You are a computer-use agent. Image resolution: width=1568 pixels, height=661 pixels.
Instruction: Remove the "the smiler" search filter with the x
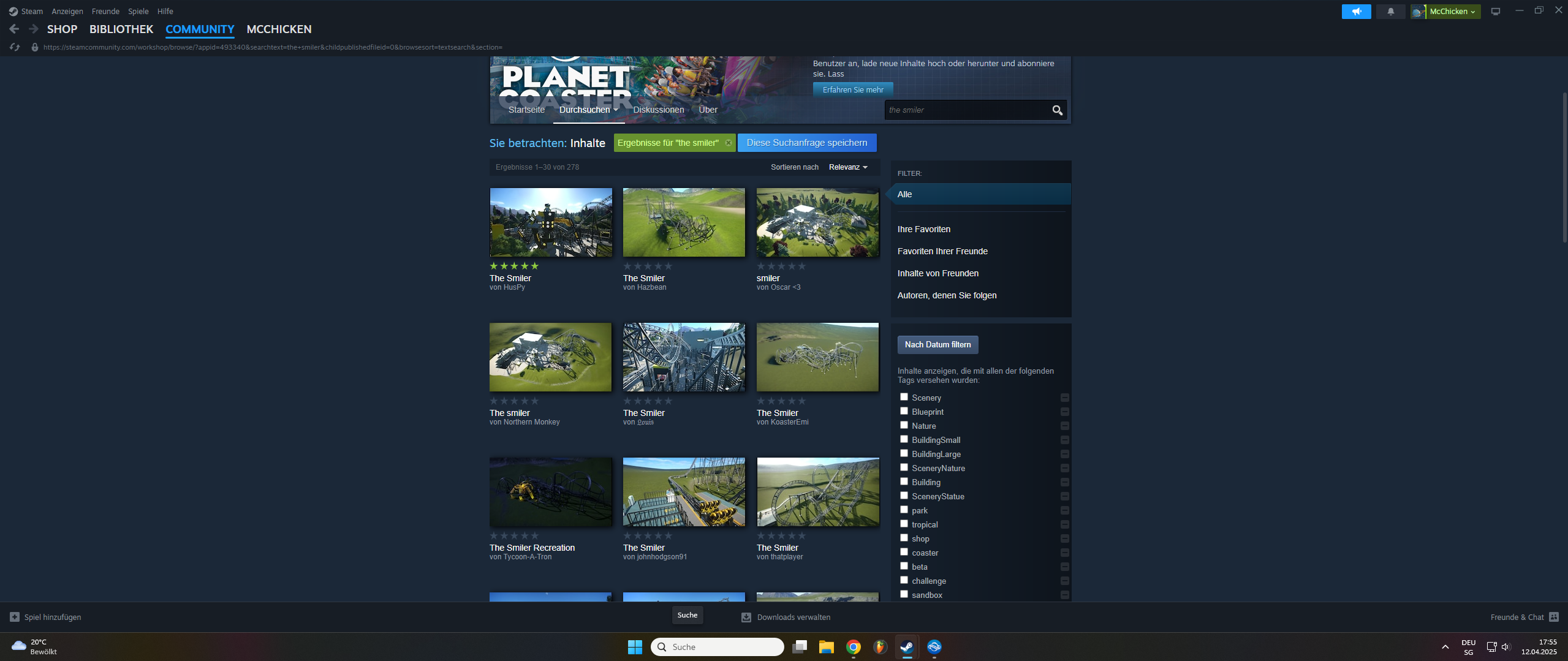click(728, 143)
